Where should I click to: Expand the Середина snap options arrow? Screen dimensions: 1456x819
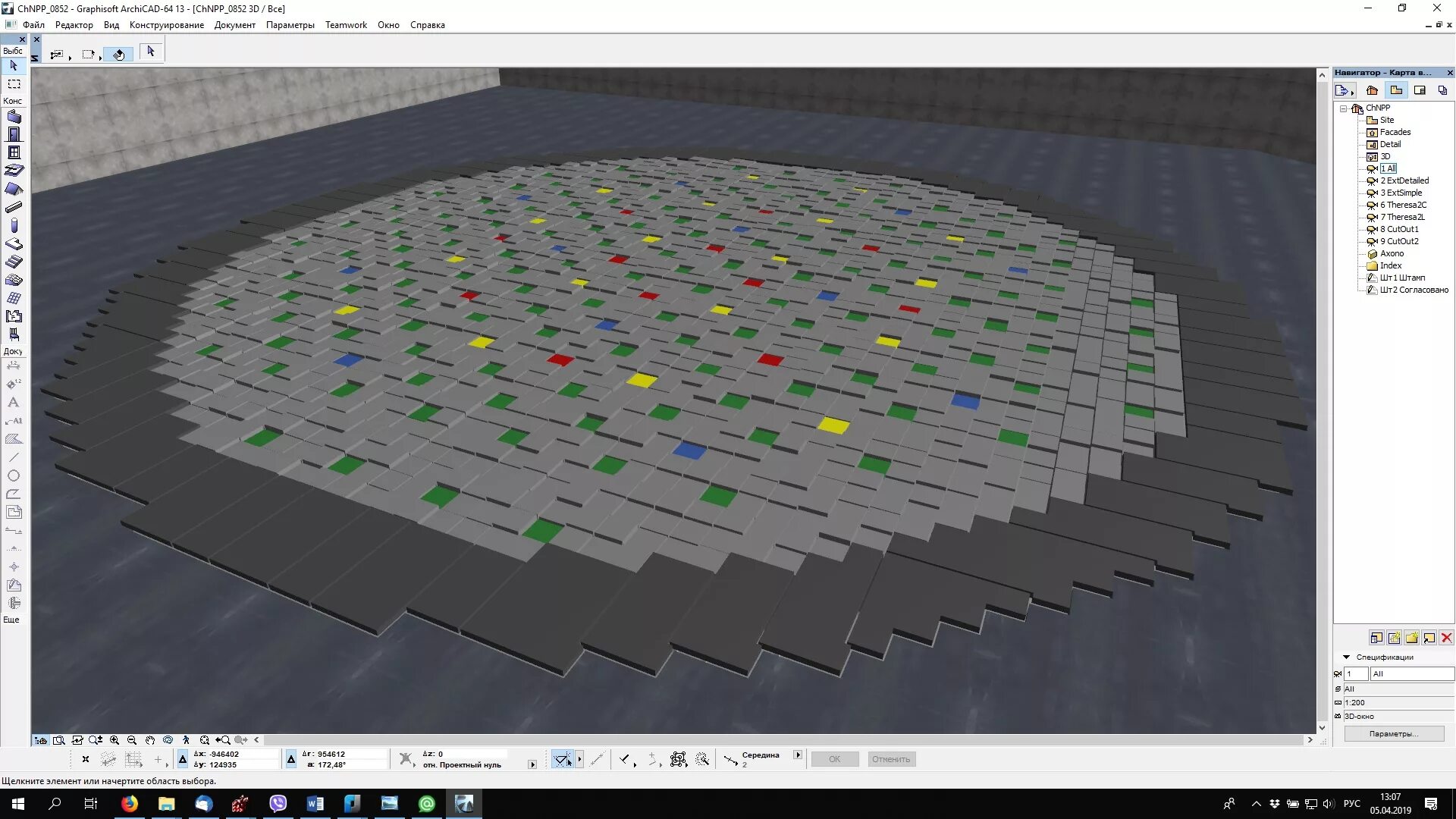[x=798, y=755]
